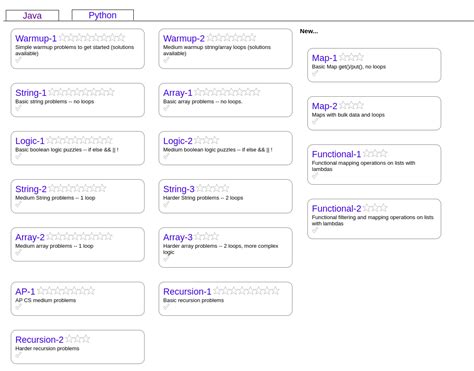Open the Array-2 problem set

(x=30, y=237)
